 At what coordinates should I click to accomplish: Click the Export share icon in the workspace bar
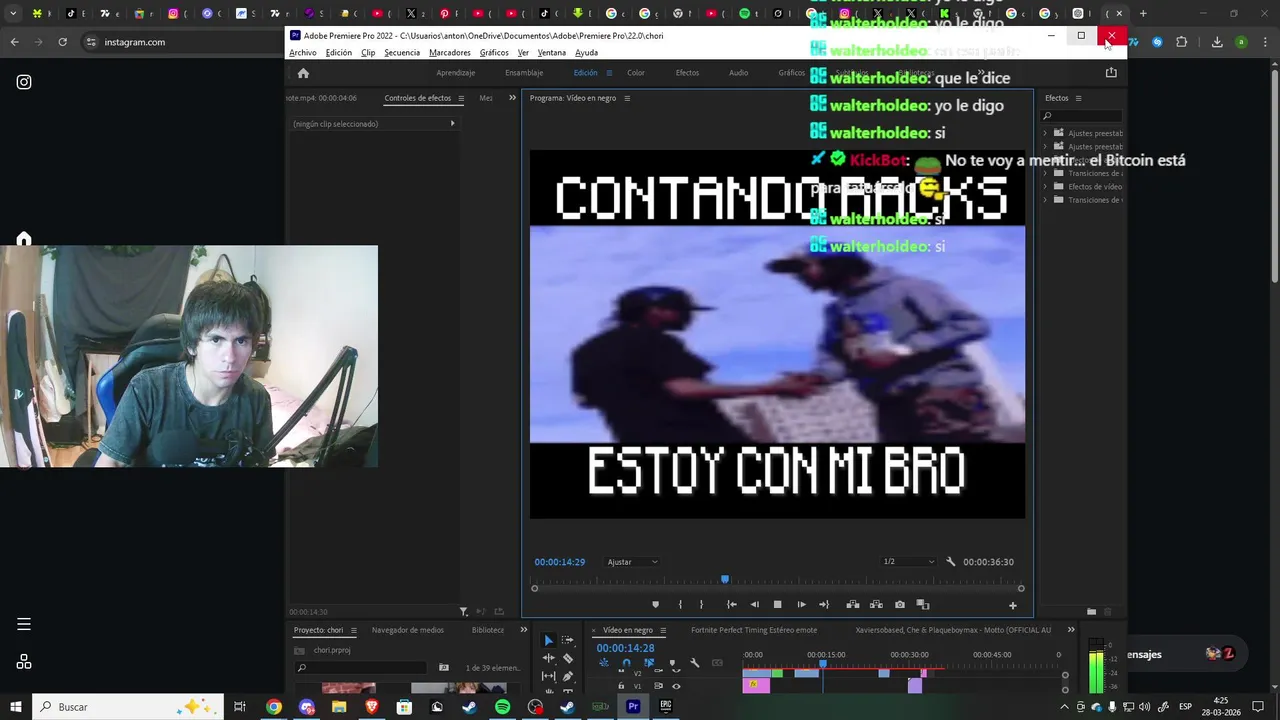click(1111, 72)
